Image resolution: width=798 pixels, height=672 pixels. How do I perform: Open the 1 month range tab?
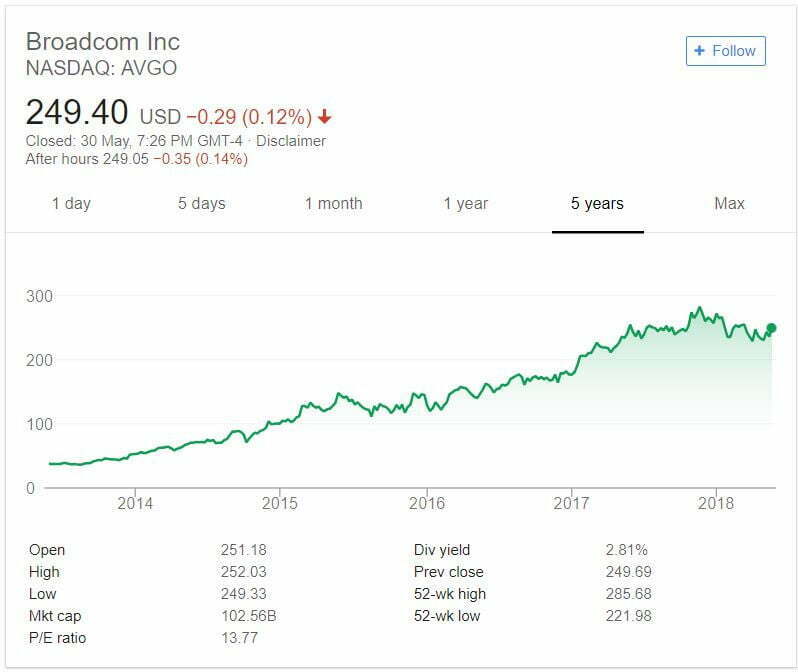pos(333,203)
